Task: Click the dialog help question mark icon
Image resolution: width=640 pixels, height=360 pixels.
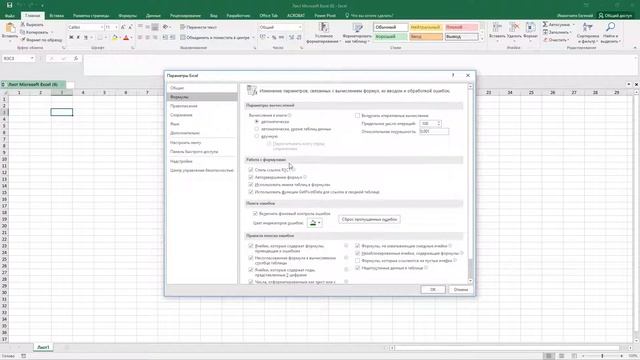Action: click(453, 76)
